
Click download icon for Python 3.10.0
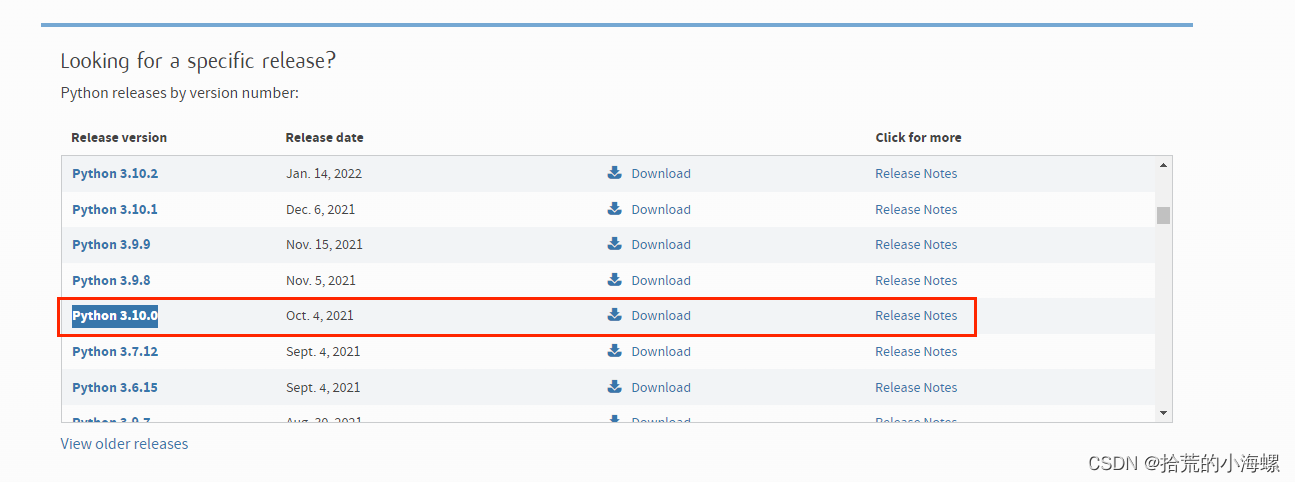pyautogui.click(x=614, y=314)
